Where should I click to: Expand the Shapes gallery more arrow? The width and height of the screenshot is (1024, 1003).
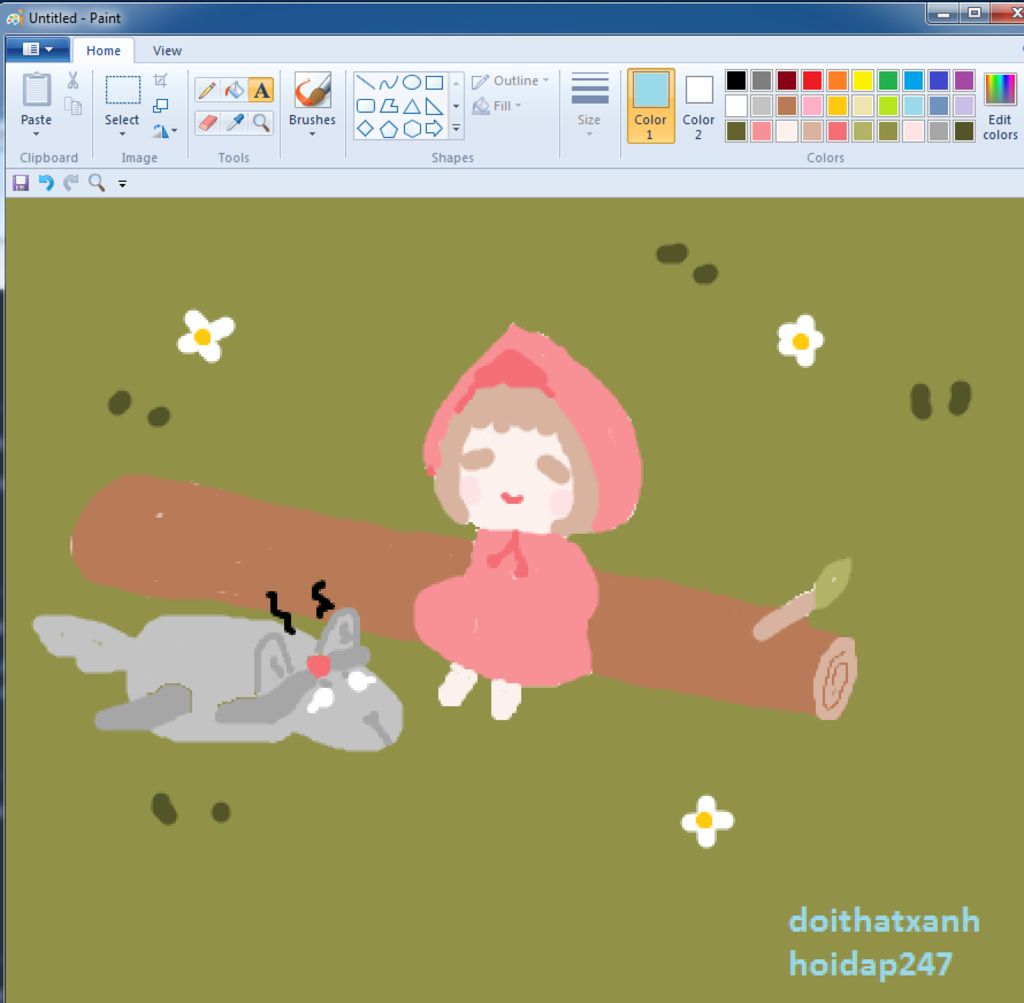456,129
